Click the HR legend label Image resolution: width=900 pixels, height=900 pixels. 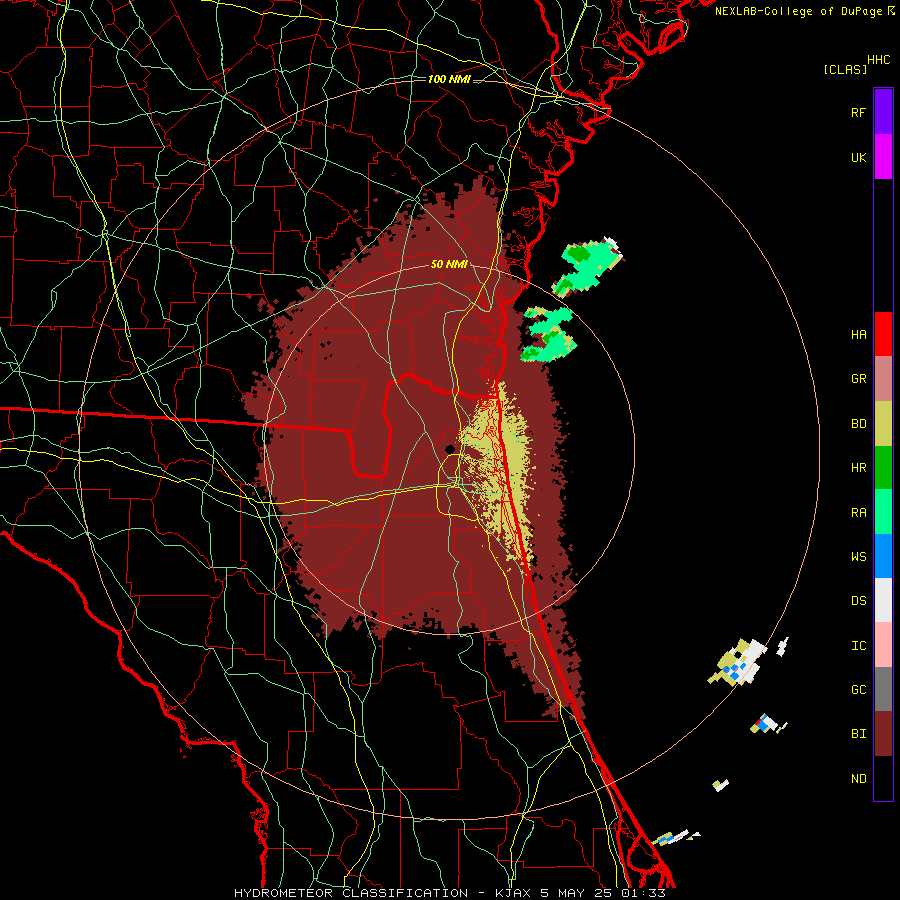(859, 468)
